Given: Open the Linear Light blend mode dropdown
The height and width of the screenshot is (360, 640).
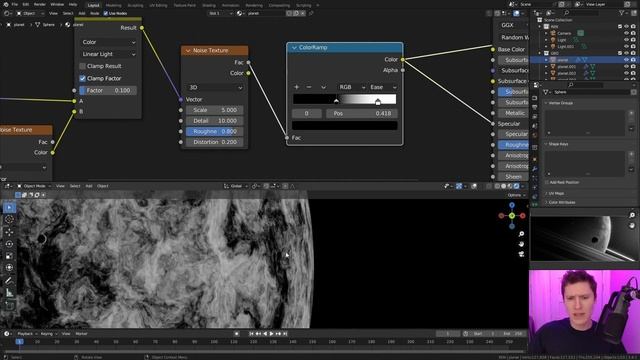Looking at the screenshot, I should pyautogui.click(x=108, y=54).
